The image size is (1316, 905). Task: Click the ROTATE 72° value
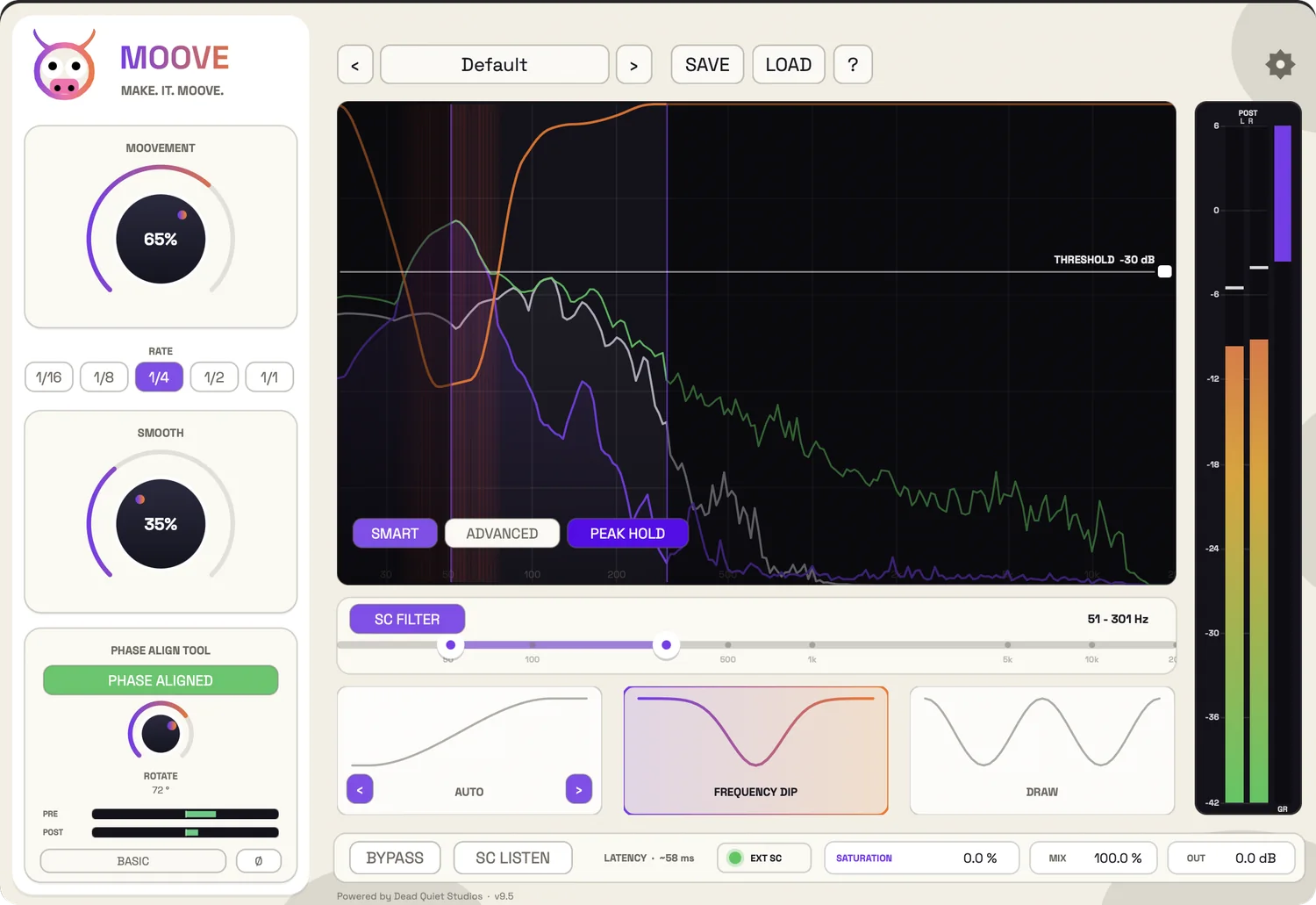161,790
